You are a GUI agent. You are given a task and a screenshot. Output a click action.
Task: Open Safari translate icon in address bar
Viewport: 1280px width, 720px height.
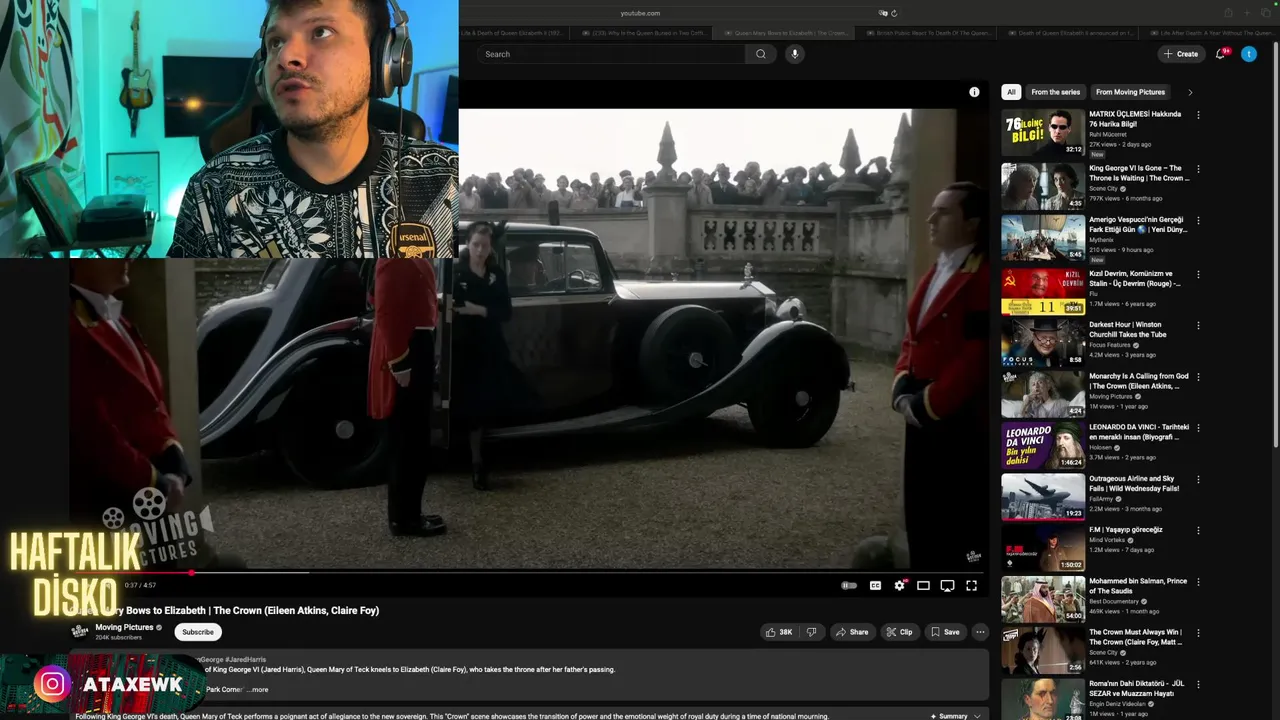882,13
